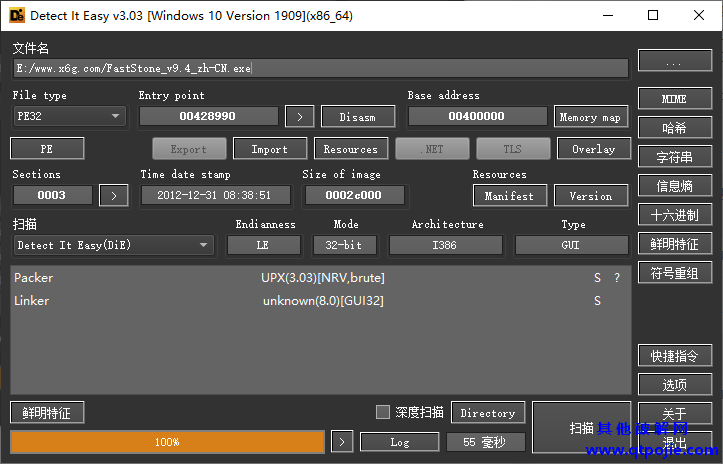Click the Packer label in results

click(33, 278)
